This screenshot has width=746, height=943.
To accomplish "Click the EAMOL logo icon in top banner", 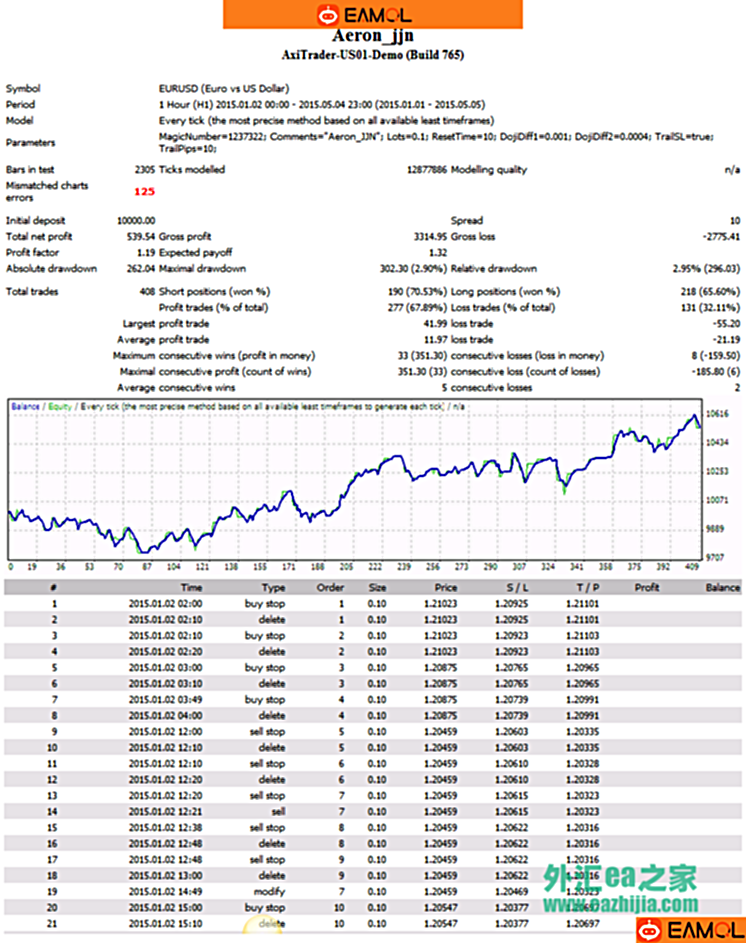I will point(327,14).
